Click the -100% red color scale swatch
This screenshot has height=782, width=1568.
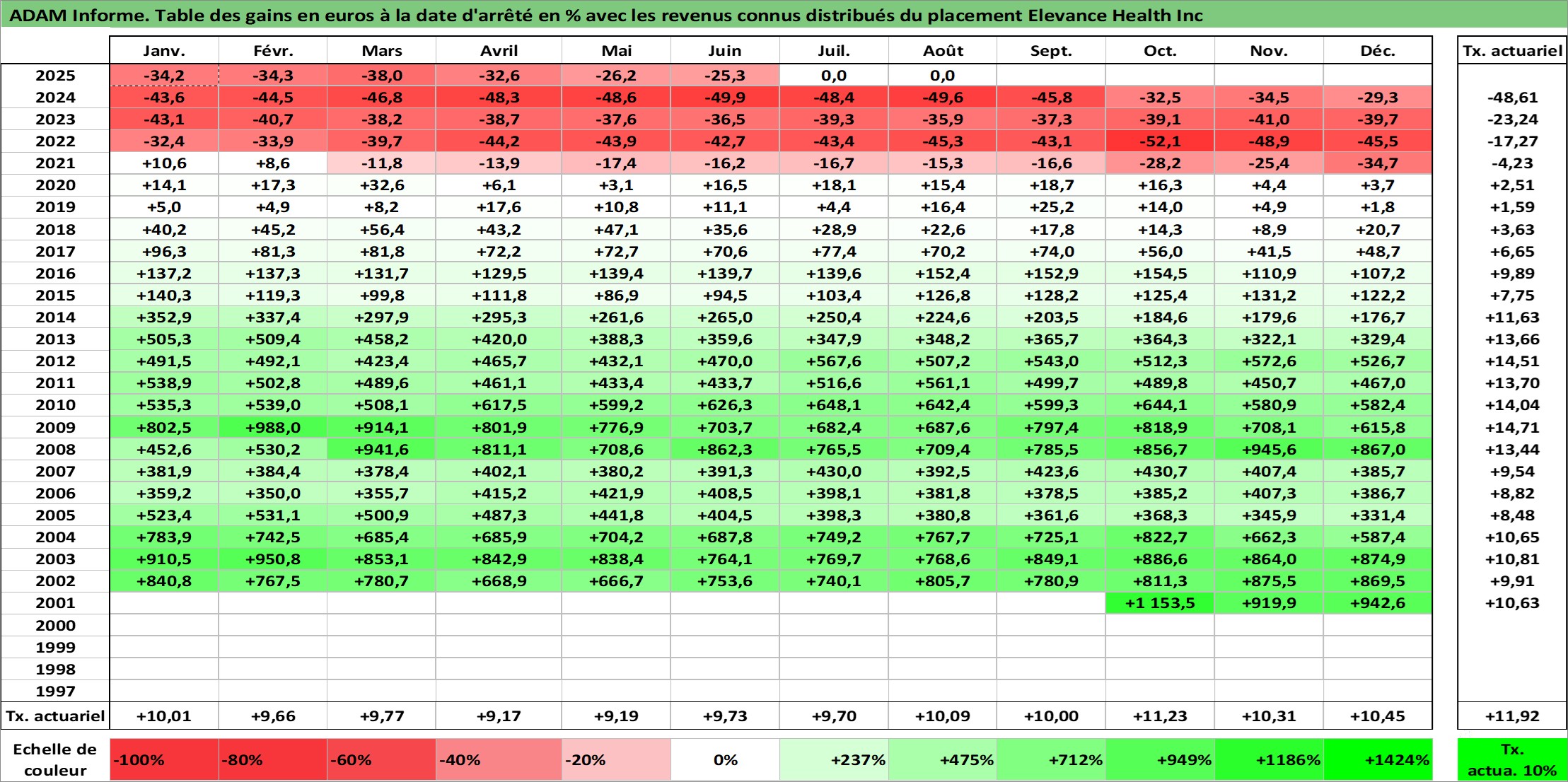[164, 760]
